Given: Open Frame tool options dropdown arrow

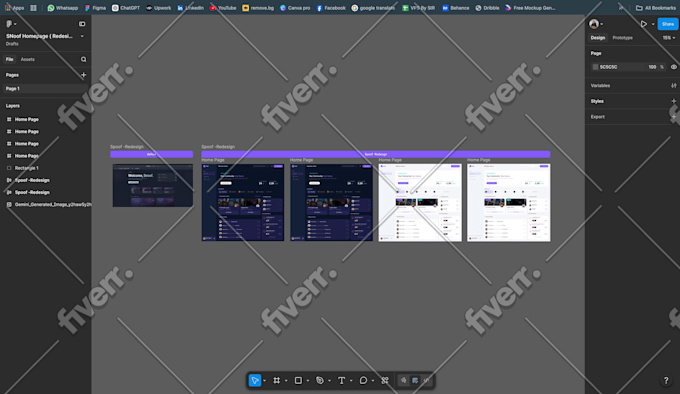Looking at the screenshot, I should pos(286,381).
